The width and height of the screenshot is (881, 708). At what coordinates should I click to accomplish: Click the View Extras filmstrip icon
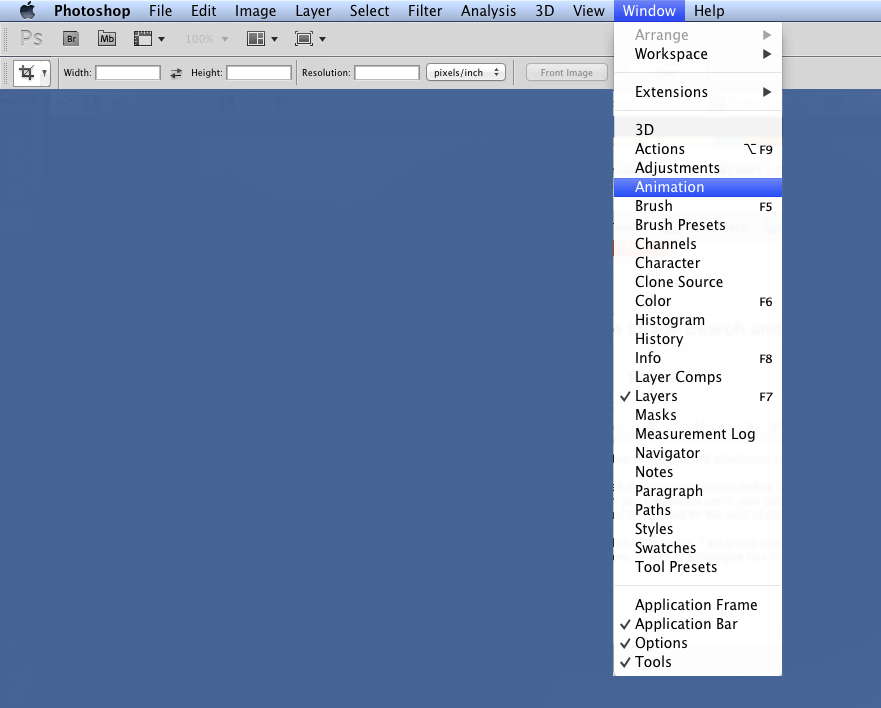coord(143,39)
